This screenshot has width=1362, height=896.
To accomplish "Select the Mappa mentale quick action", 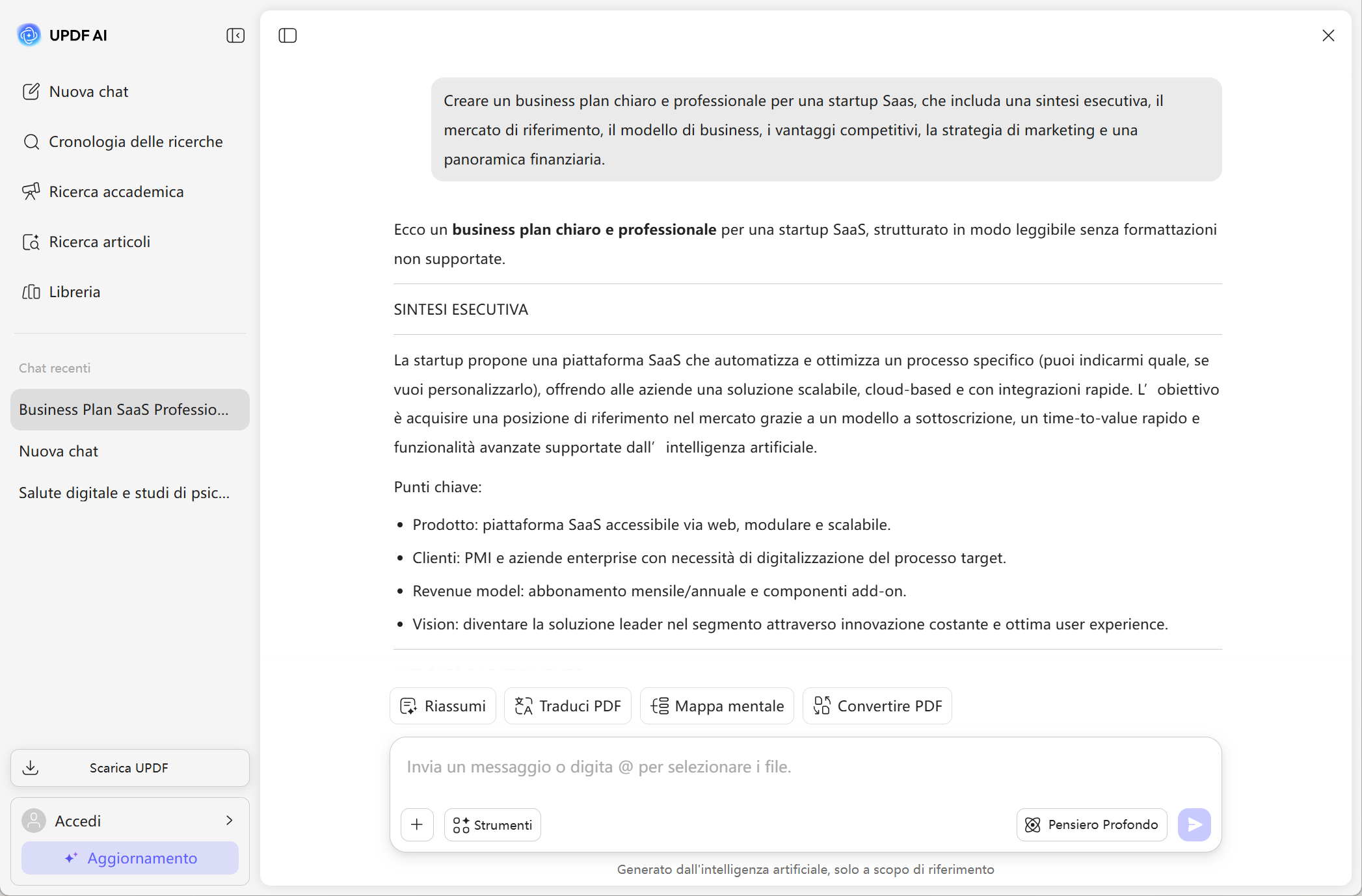I will pyautogui.click(x=717, y=706).
